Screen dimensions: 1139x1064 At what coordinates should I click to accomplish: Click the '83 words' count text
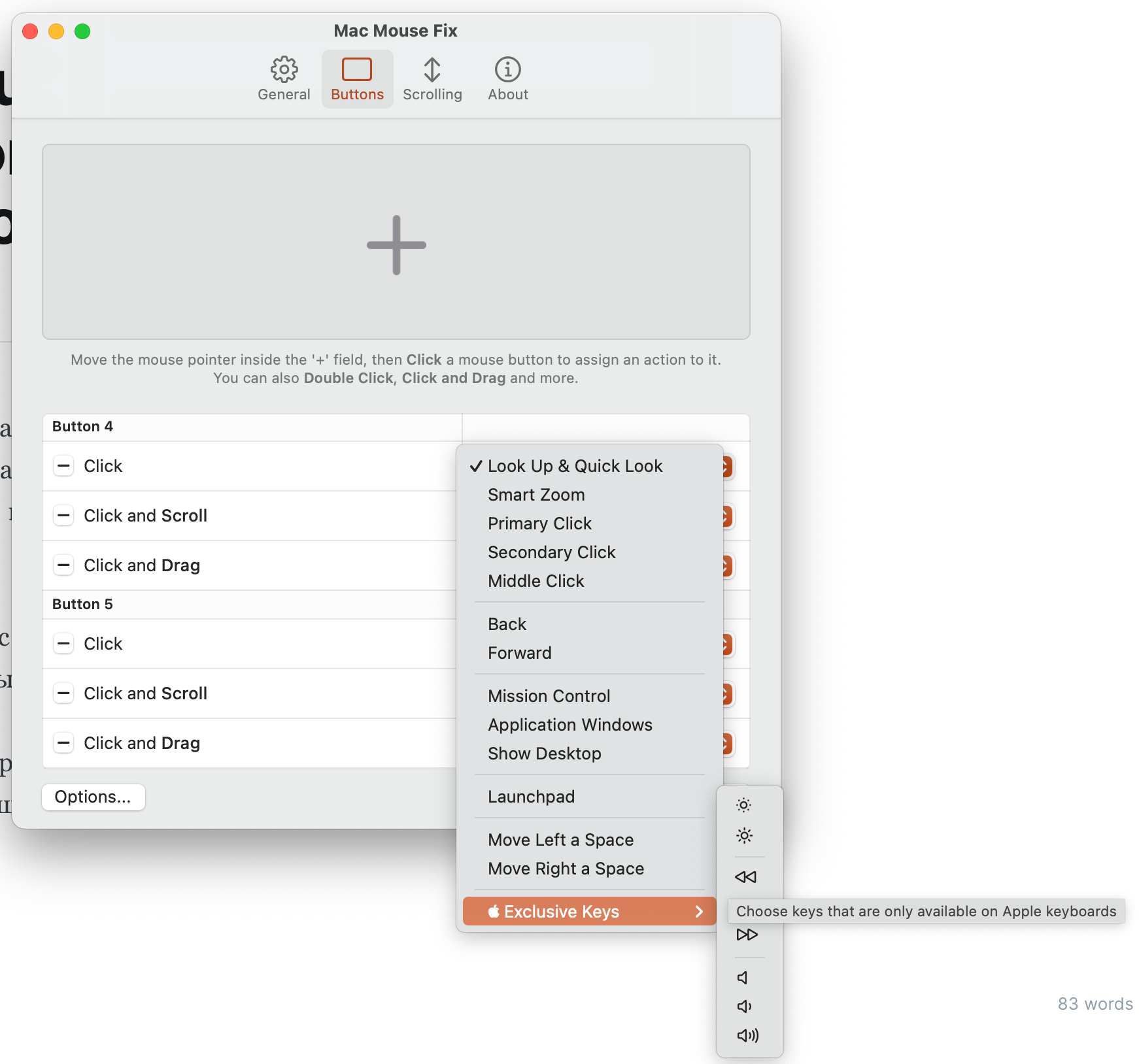pyautogui.click(x=1095, y=1004)
